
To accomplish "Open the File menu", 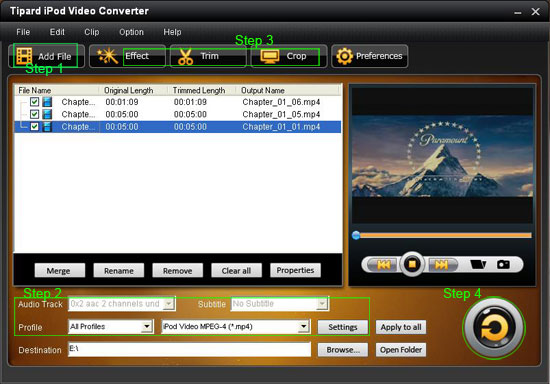I will coord(23,32).
